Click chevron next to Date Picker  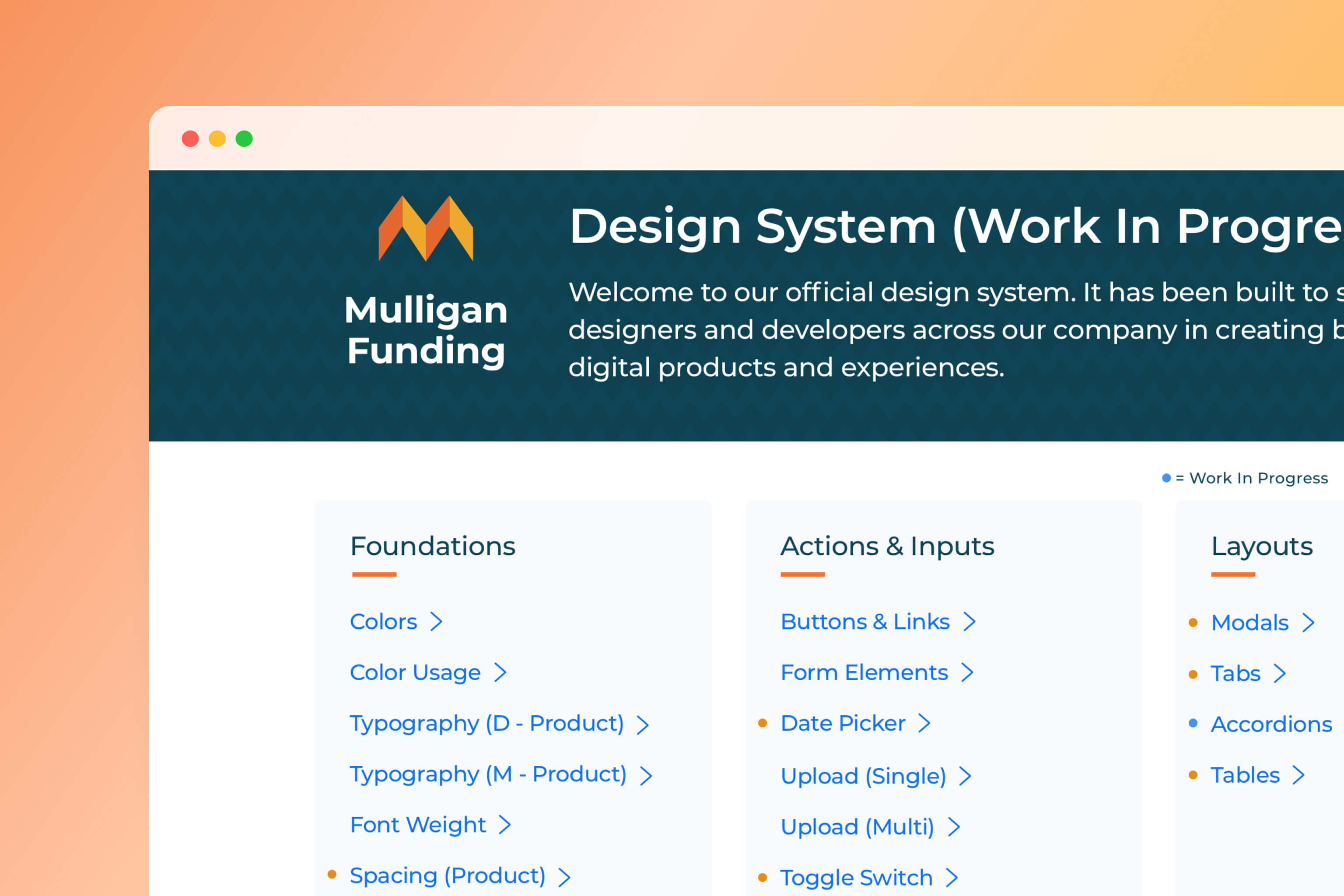pos(924,724)
